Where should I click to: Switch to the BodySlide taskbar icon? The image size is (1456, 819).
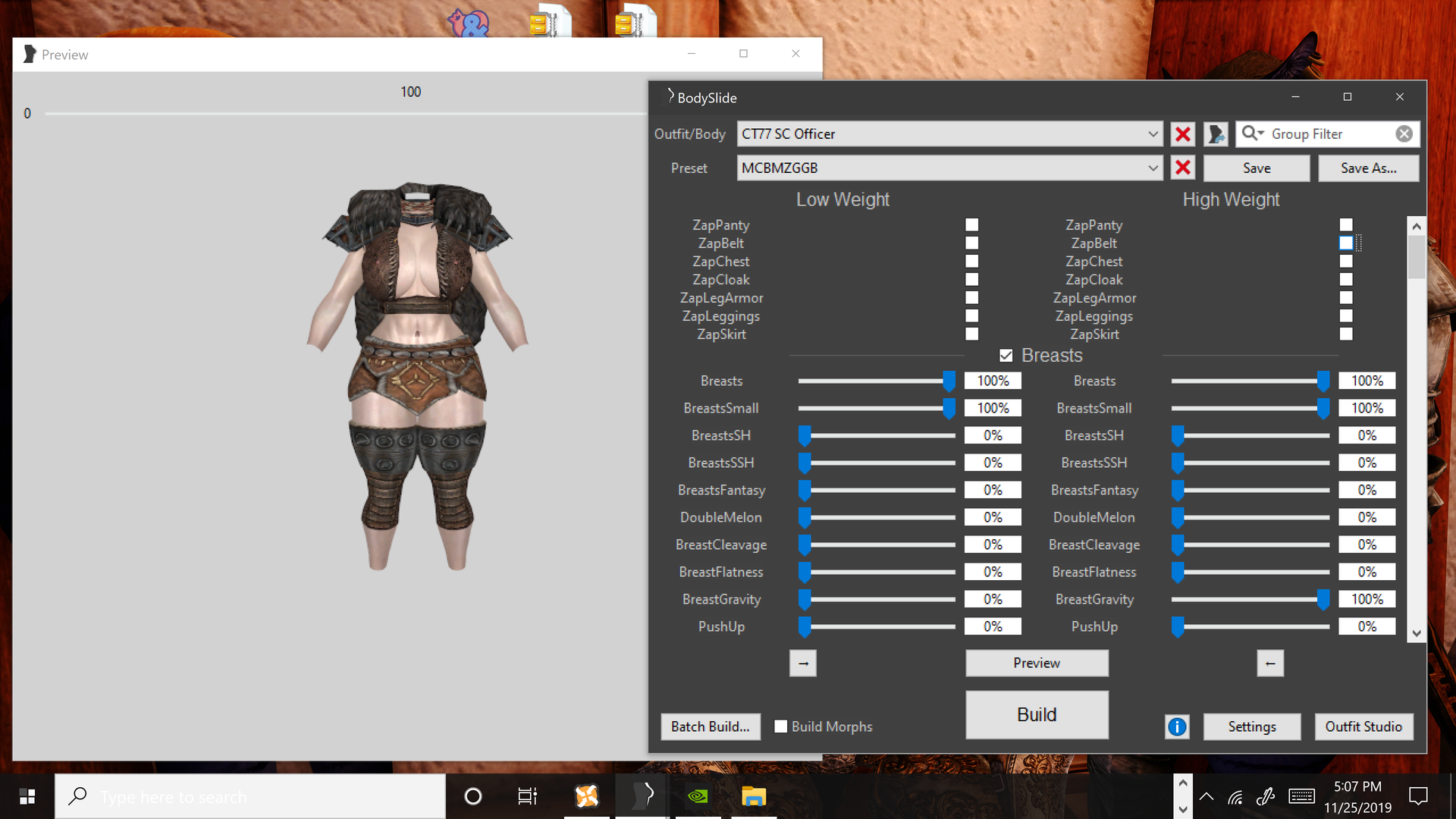[x=643, y=796]
